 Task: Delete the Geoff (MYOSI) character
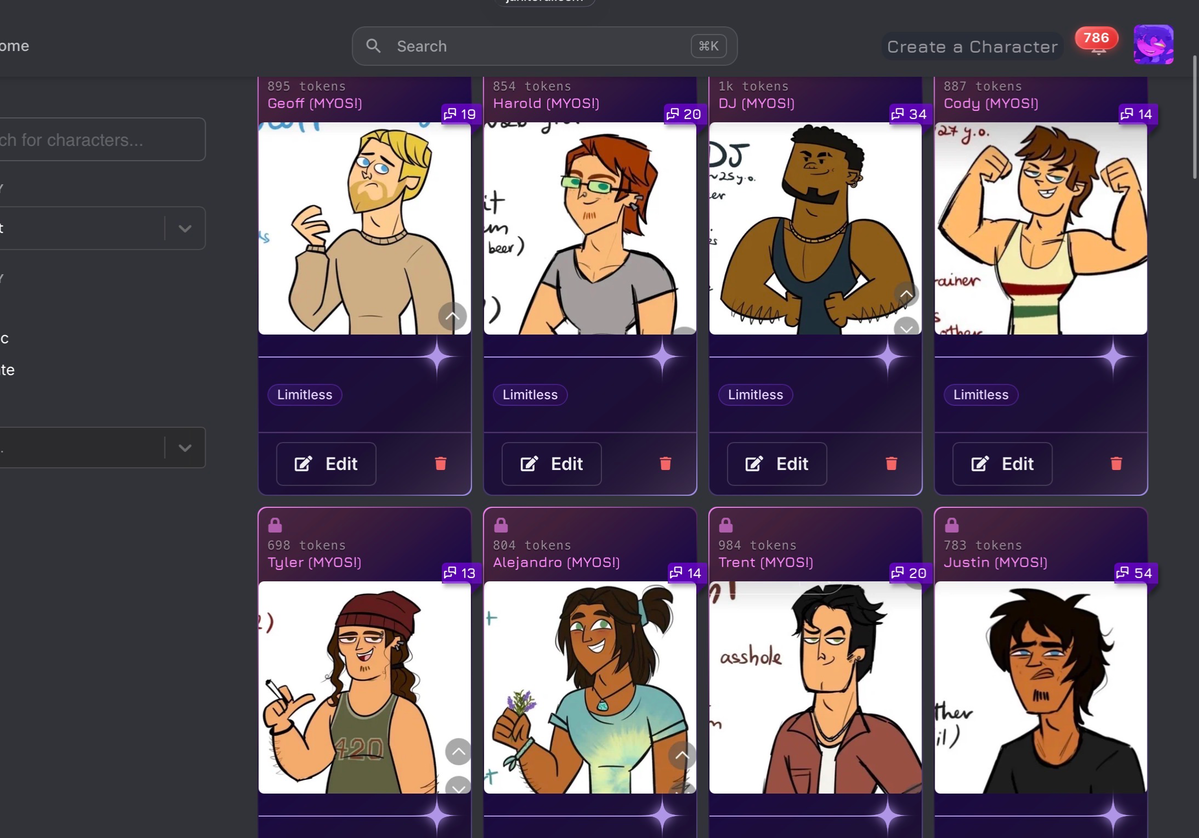coord(440,463)
